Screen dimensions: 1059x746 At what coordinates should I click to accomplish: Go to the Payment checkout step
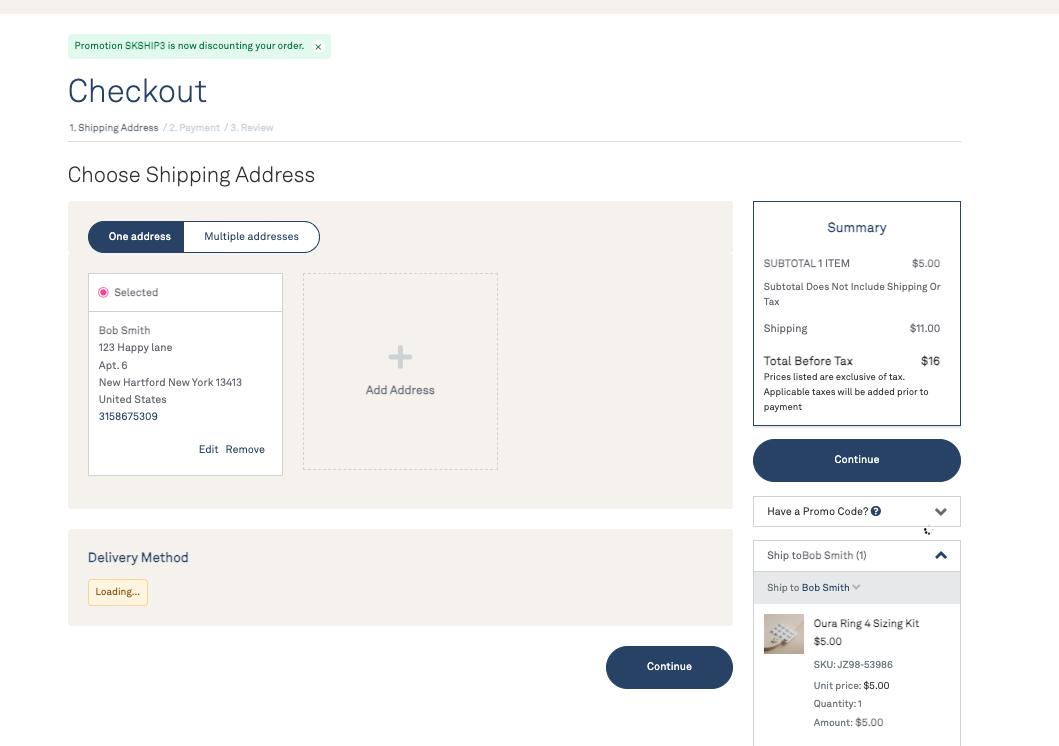tap(194, 128)
